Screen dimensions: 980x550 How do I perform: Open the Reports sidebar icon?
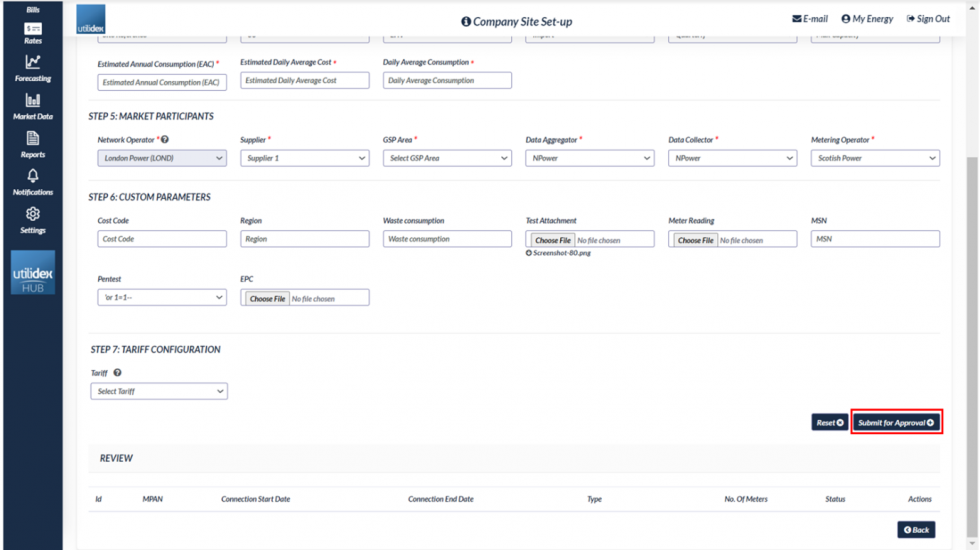(33, 144)
